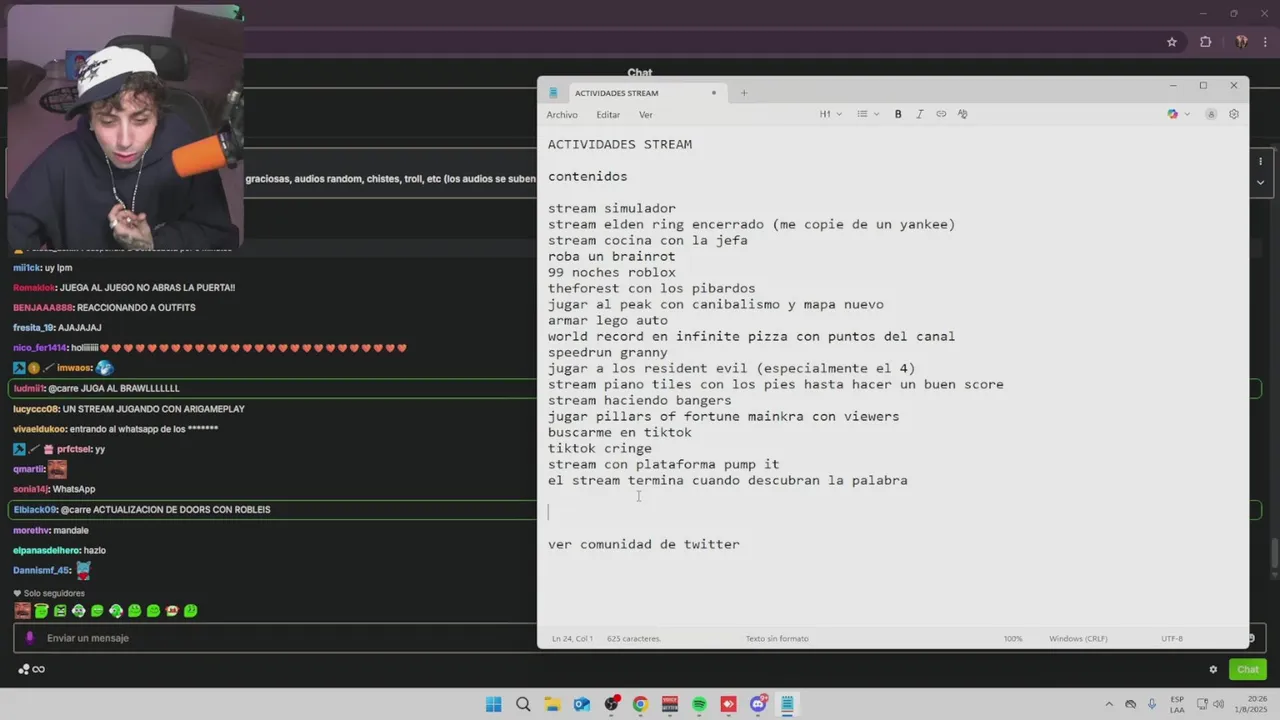
Task: Bookmark page with browser star icon
Action: point(1172,42)
